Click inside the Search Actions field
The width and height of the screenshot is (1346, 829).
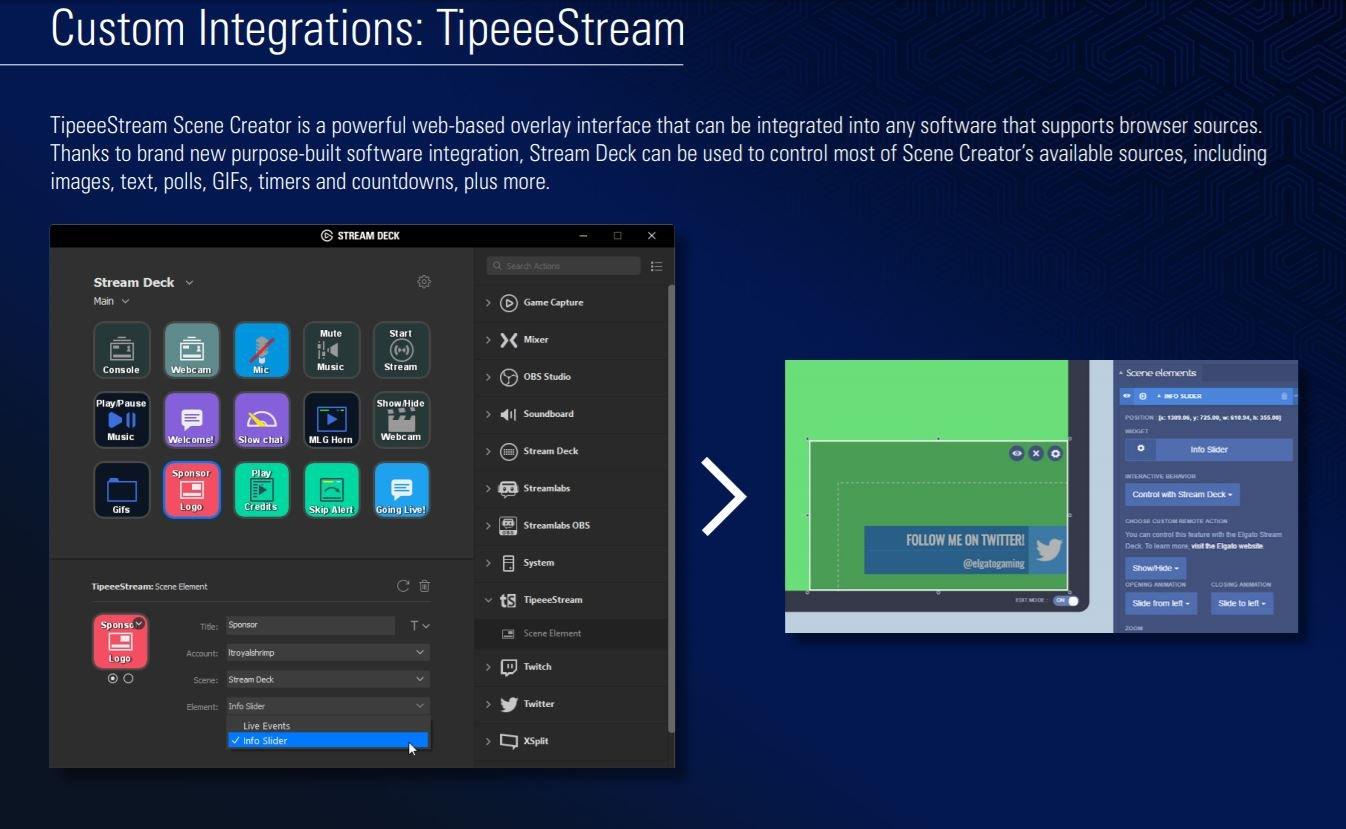pyautogui.click(x=563, y=265)
